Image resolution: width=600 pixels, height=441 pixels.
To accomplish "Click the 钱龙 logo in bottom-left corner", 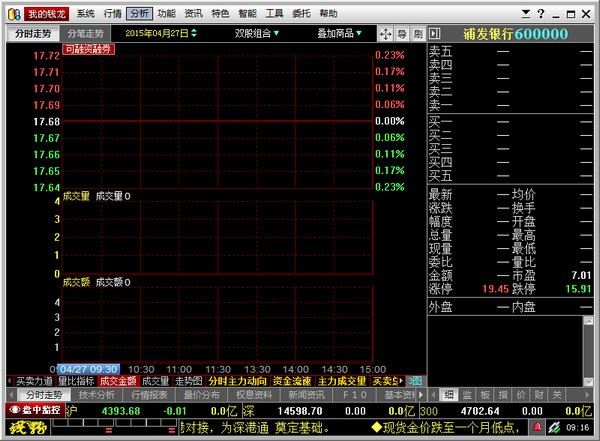I will click(22, 429).
